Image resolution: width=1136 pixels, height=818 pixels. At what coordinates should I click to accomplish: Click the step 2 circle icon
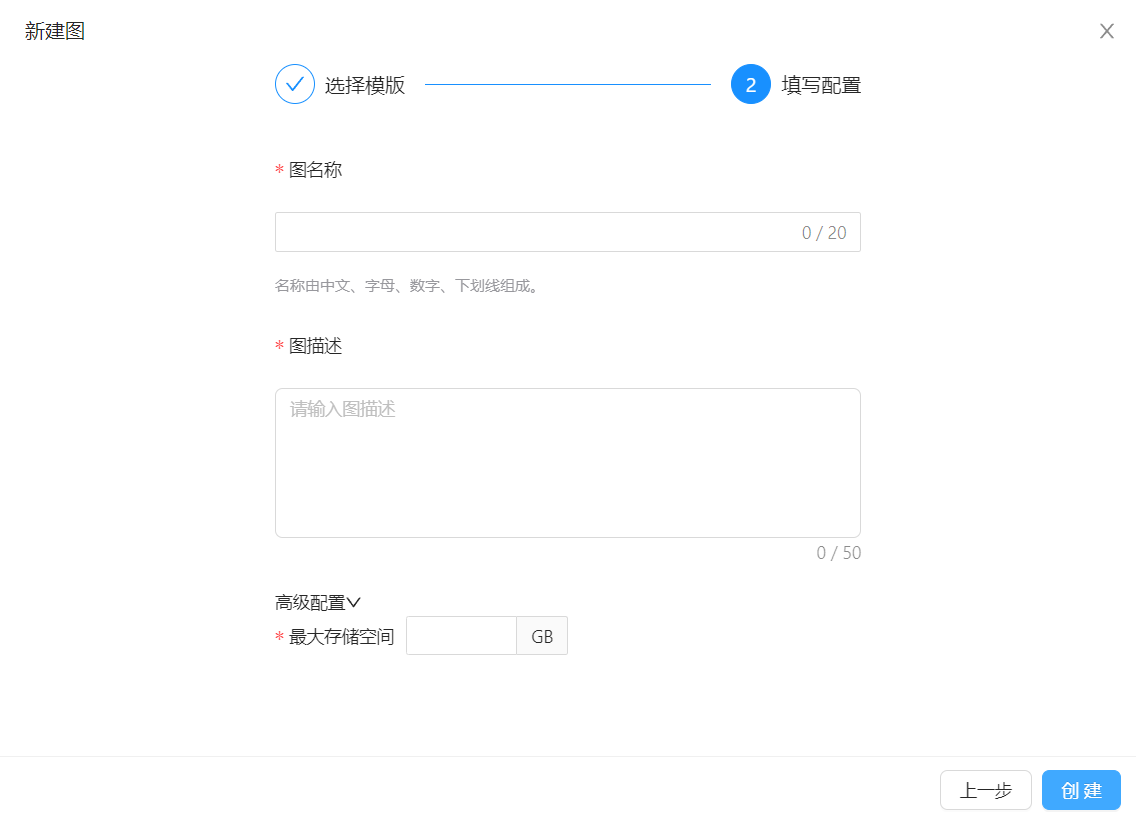tap(751, 85)
